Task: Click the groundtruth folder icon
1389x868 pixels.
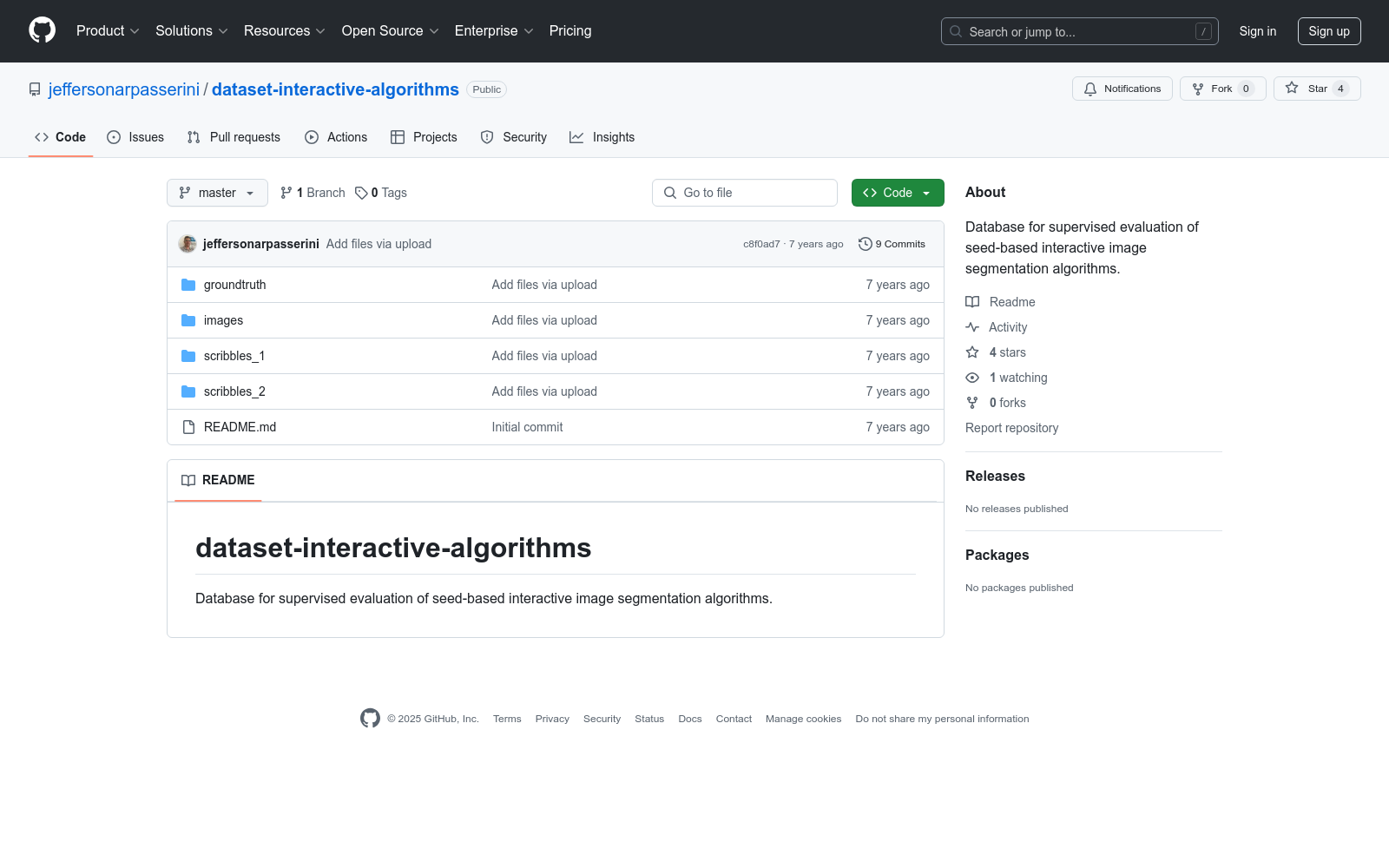Action: [188, 285]
